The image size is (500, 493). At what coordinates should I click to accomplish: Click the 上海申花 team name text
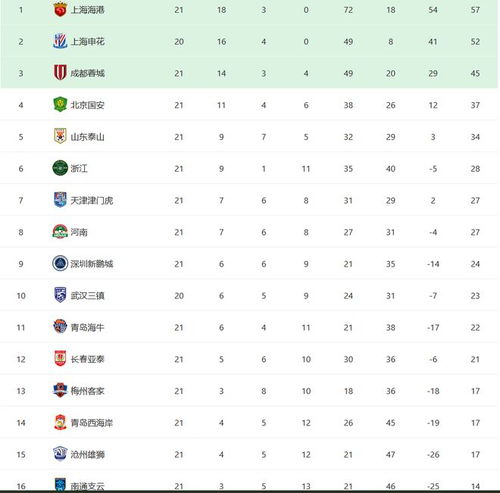click(x=87, y=41)
